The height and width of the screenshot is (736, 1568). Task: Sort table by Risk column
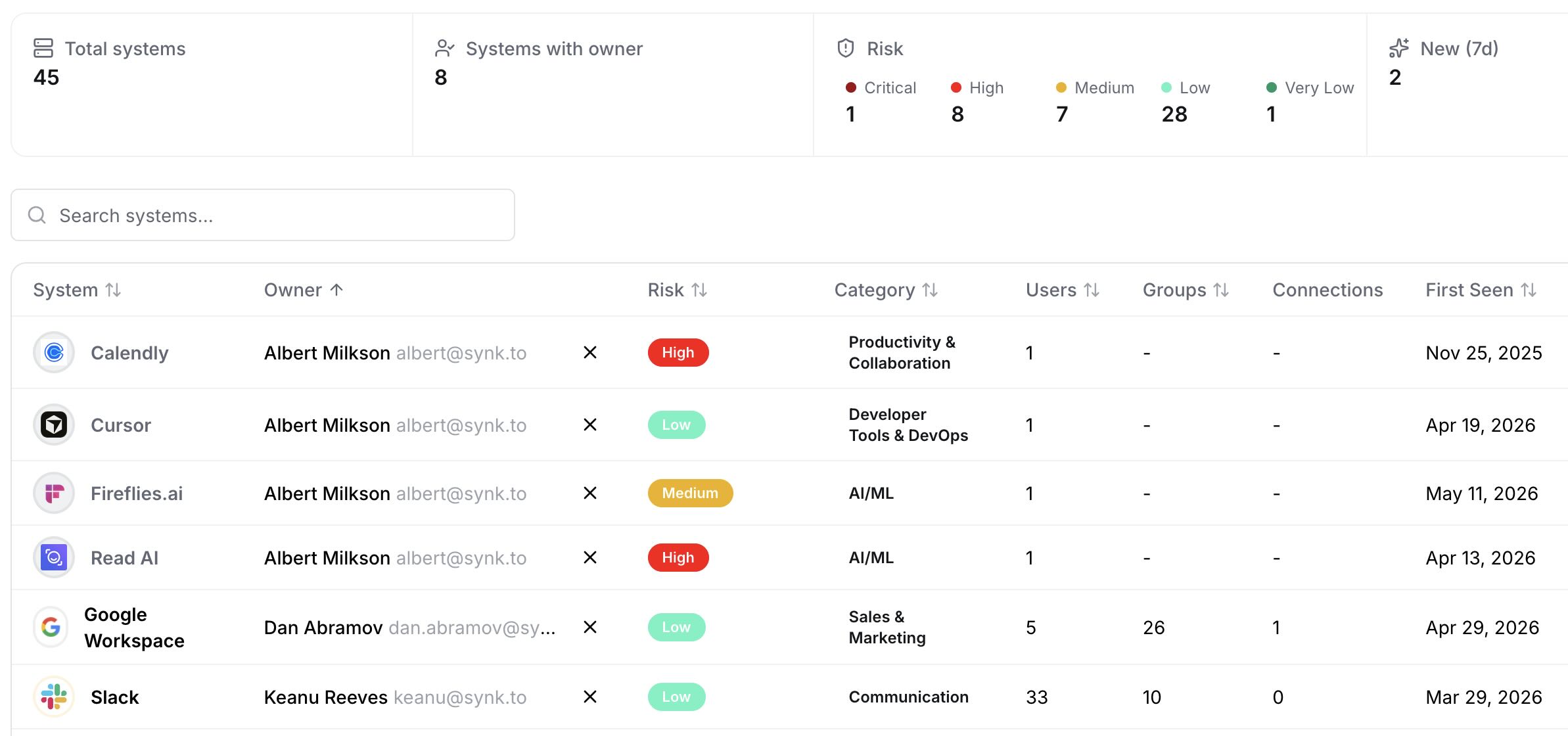coord(678,290)
